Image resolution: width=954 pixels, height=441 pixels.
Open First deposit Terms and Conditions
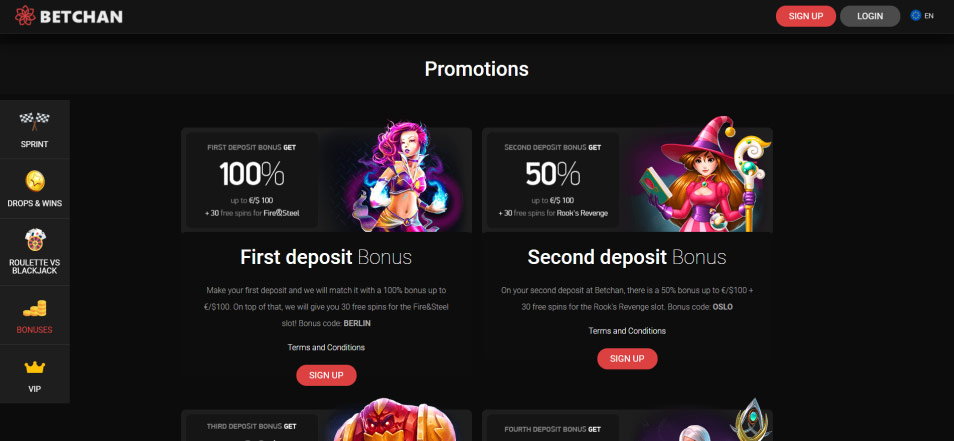point(326,347)
